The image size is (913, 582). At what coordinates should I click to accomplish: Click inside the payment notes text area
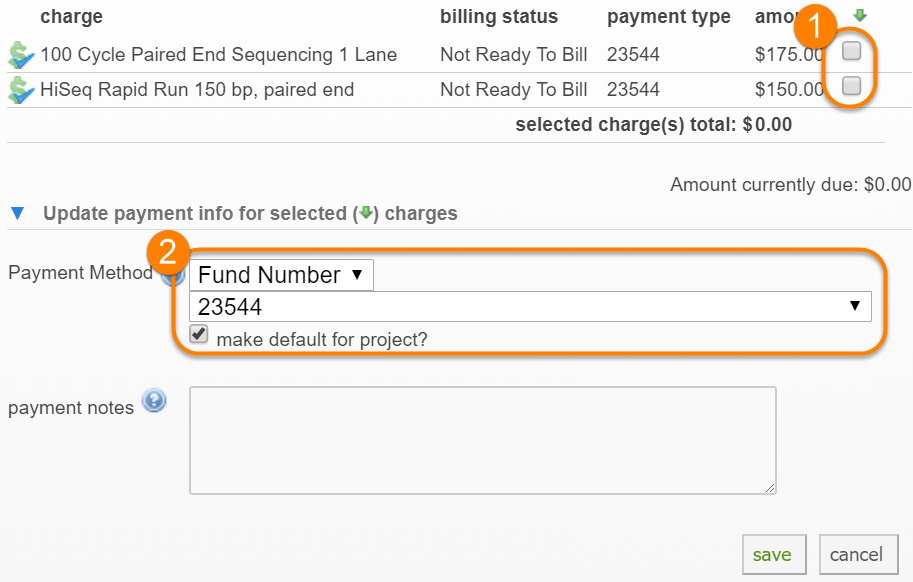482,440
